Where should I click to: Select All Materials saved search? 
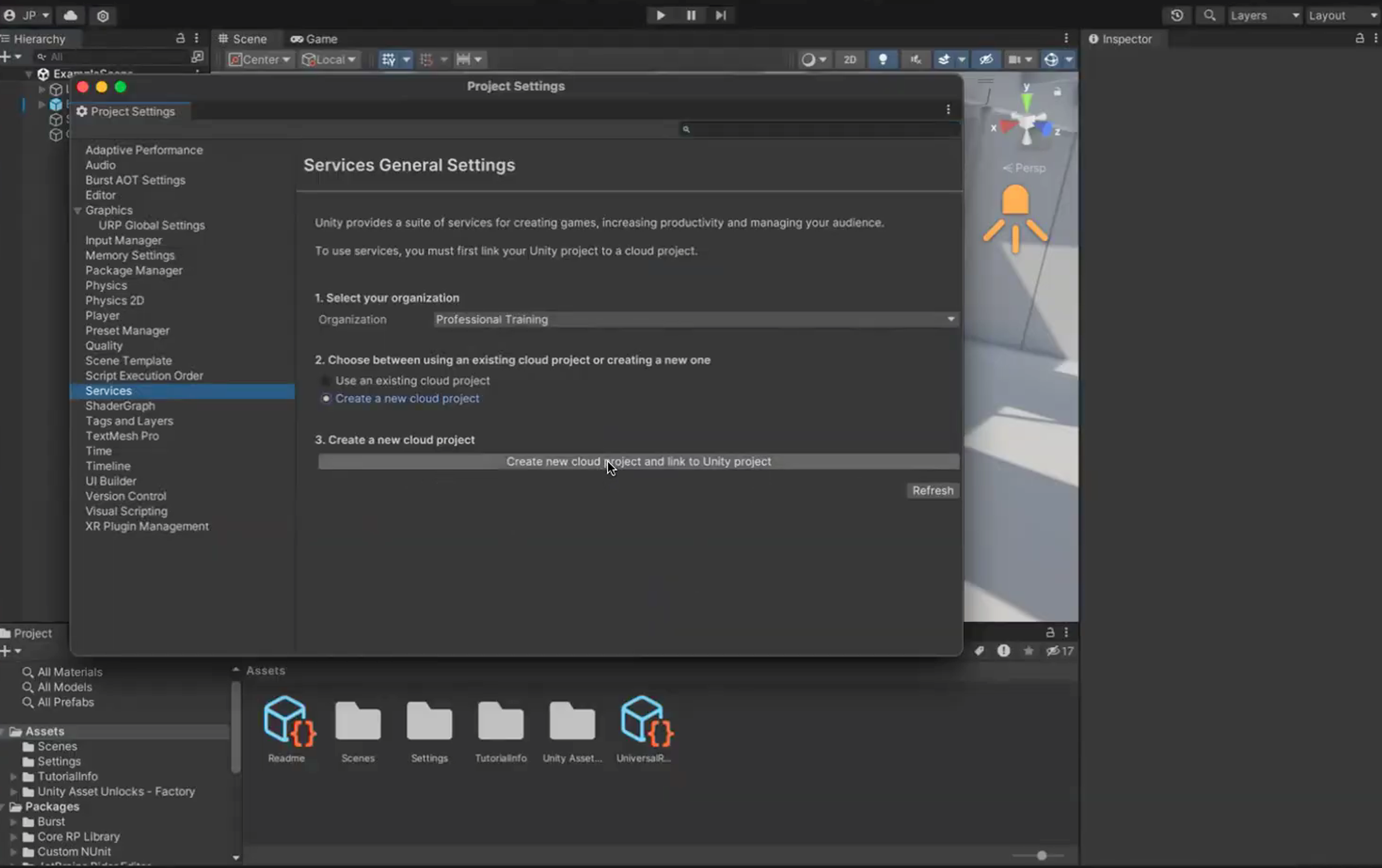pyautogui.click(x=70, y=672)
